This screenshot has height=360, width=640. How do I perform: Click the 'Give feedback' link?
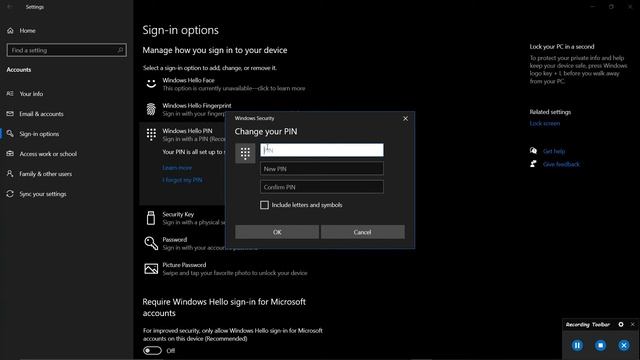click(561, 164)
